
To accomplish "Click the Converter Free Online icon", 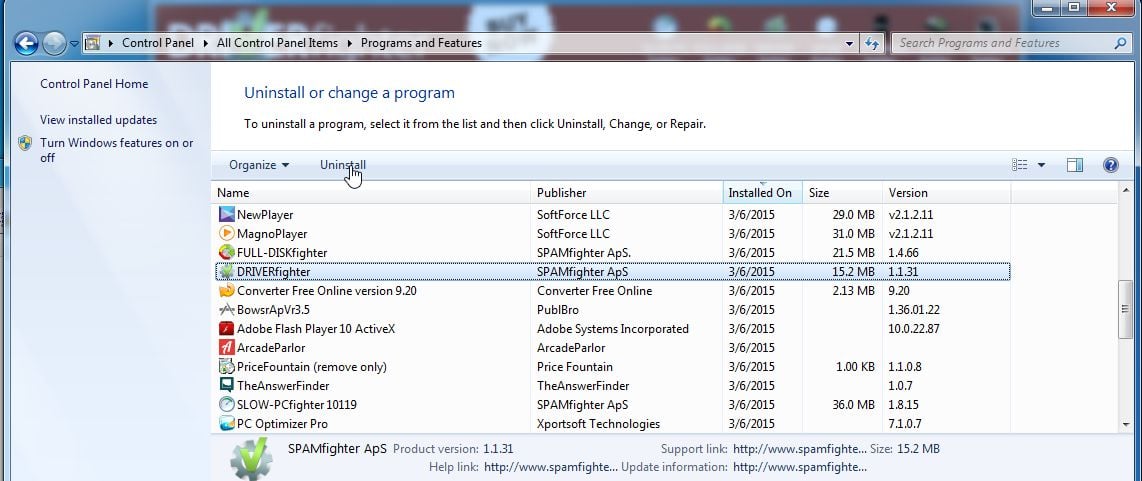I will pos(227,291).
